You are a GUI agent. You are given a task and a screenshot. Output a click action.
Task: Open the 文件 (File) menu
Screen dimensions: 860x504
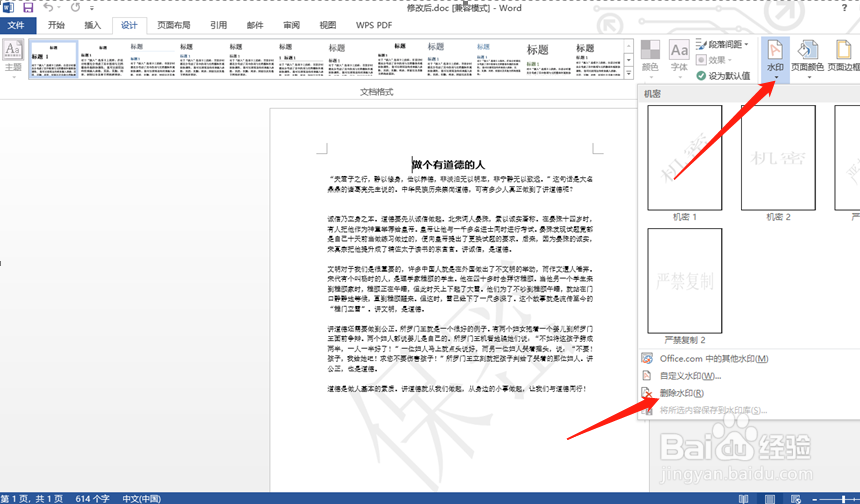coord(17,25)
